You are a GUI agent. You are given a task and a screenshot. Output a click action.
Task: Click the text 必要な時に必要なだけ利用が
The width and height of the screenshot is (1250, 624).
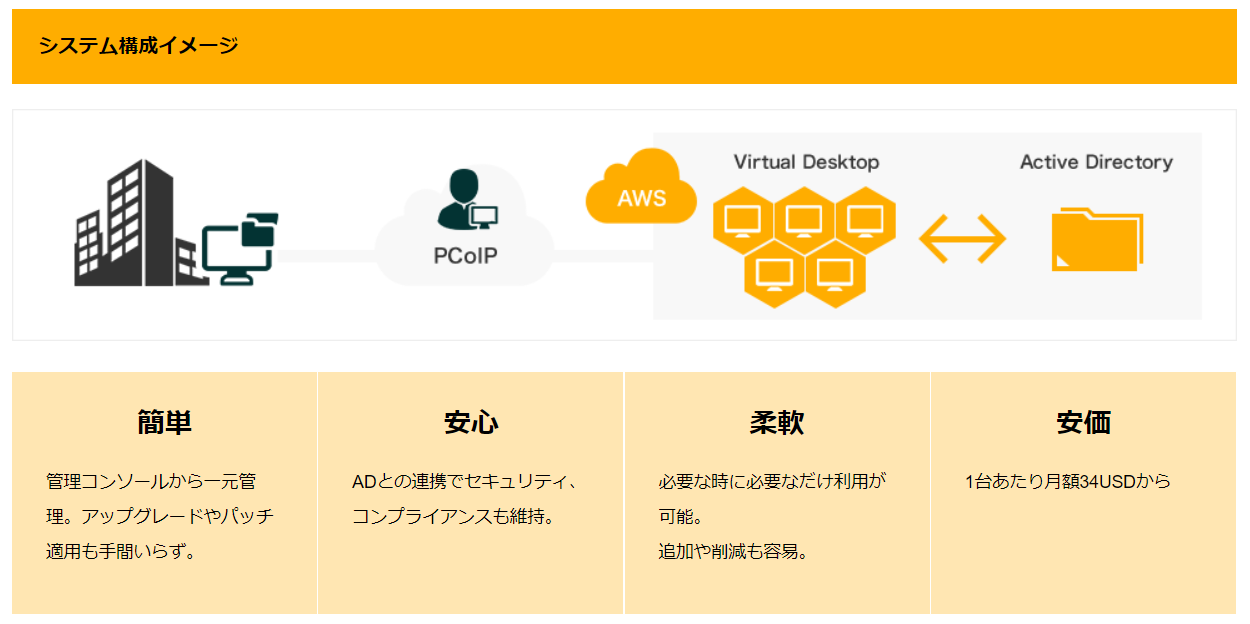(772, 482)
